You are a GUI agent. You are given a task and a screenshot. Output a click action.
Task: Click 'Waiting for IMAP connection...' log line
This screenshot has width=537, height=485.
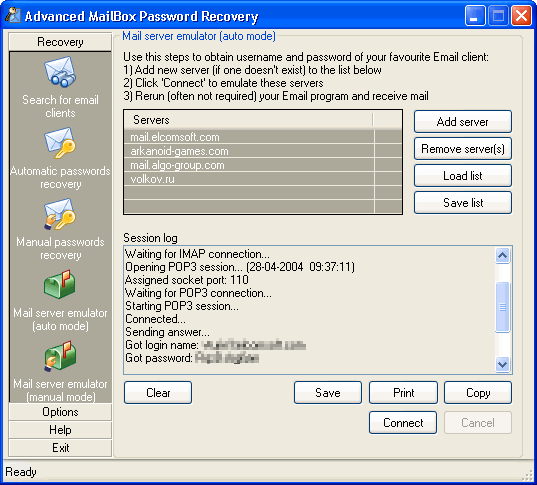coord(197,254)
